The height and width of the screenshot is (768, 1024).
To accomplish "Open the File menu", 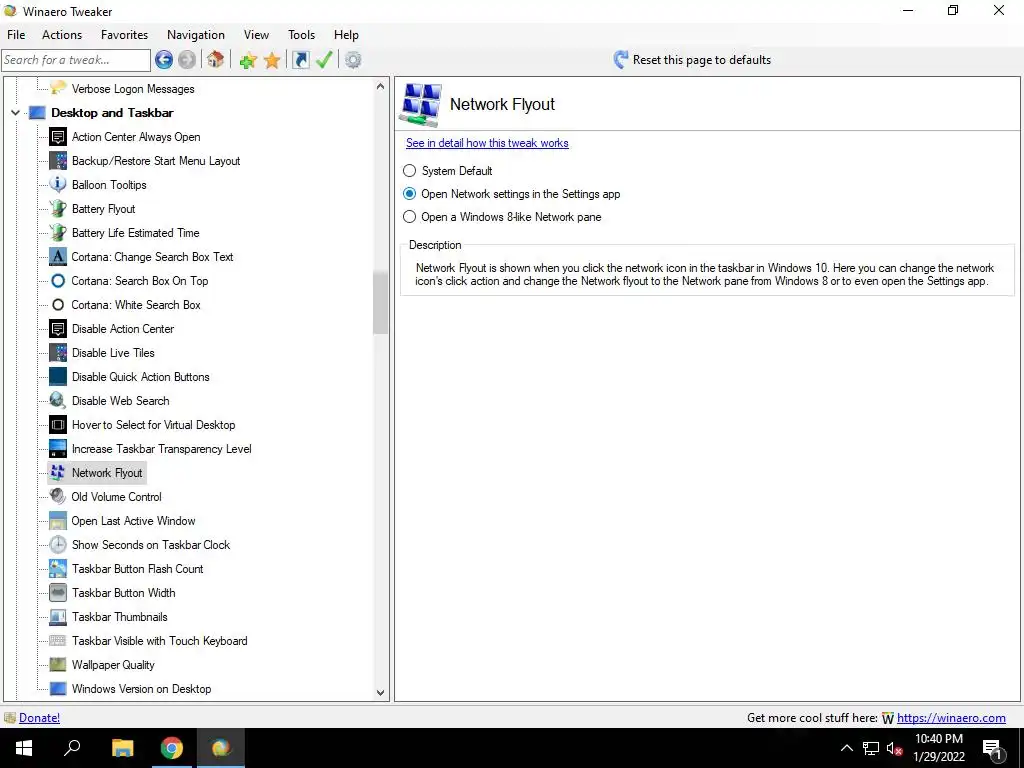I will pos(16,35).
